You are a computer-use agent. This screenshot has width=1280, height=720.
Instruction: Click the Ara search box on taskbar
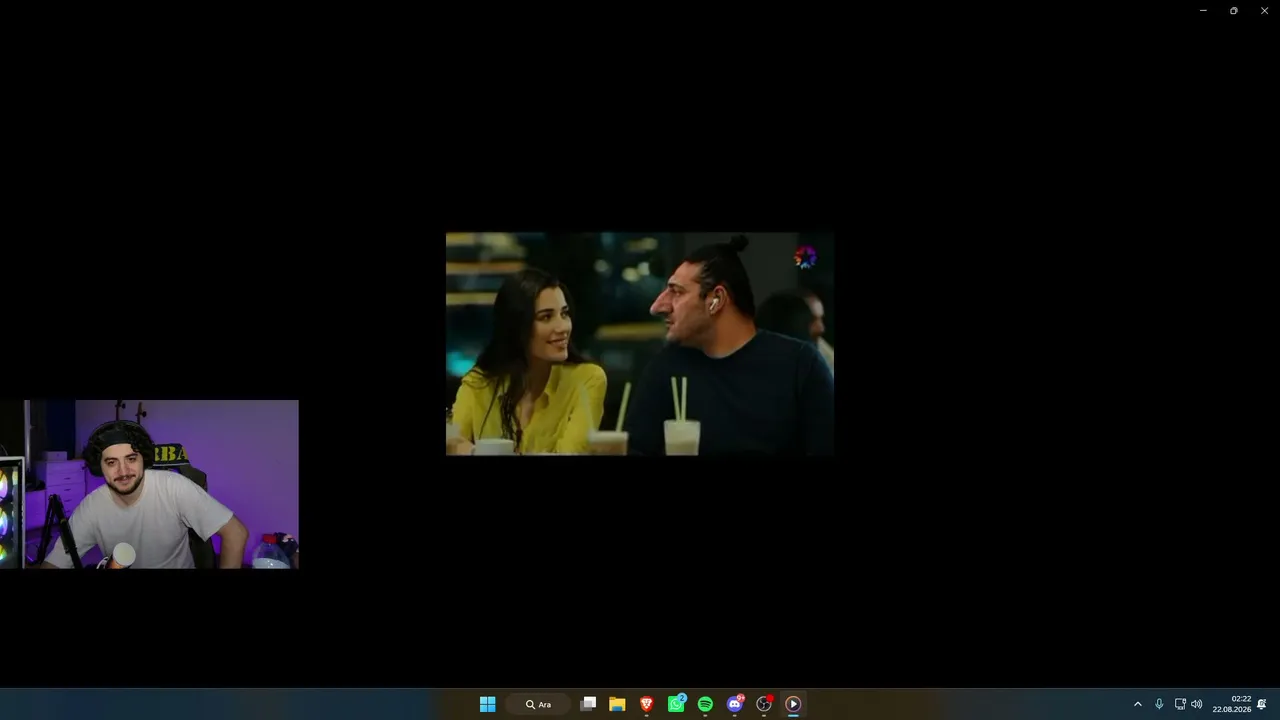(x=539, y=704)
